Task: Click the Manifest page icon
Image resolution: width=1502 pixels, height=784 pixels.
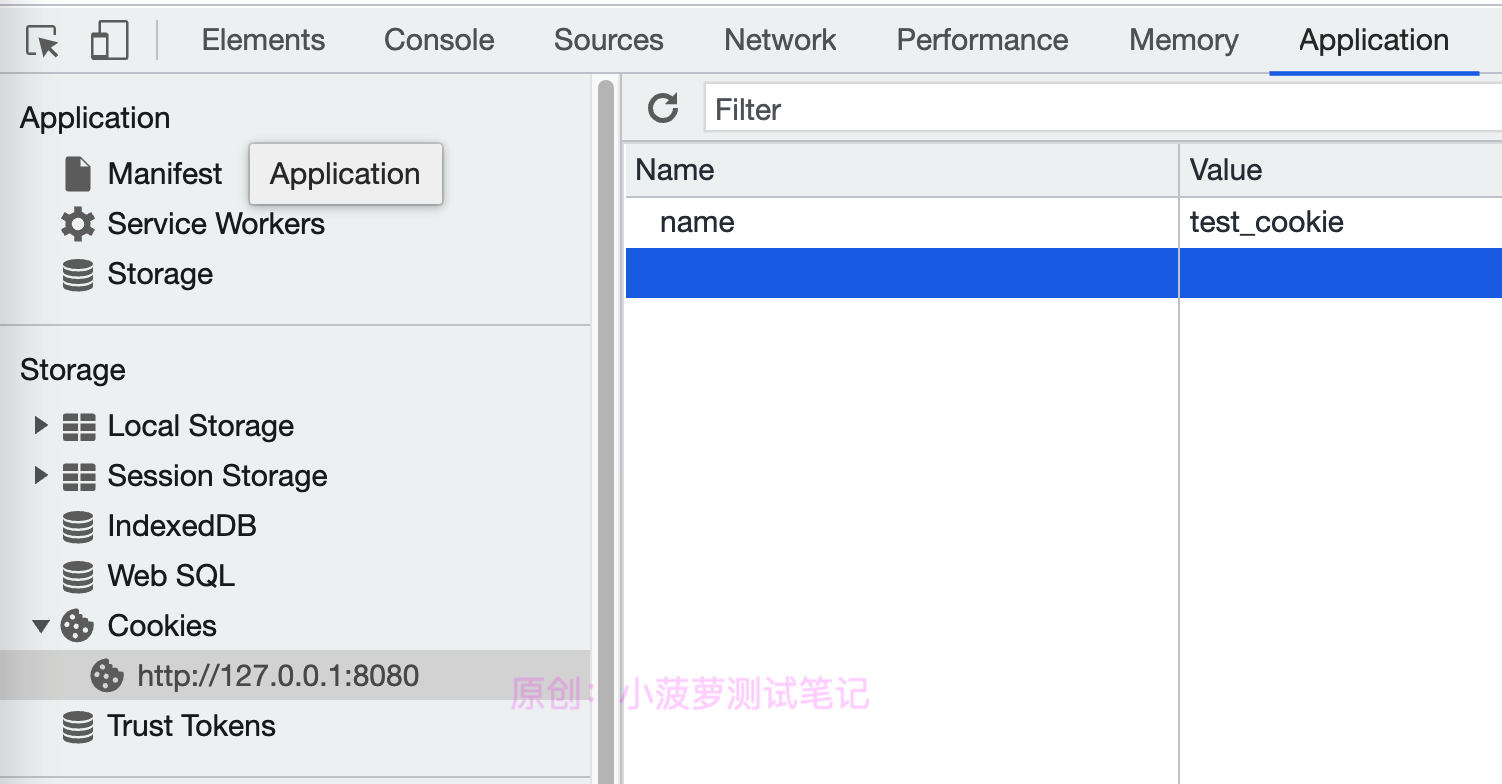Action: 76,172
